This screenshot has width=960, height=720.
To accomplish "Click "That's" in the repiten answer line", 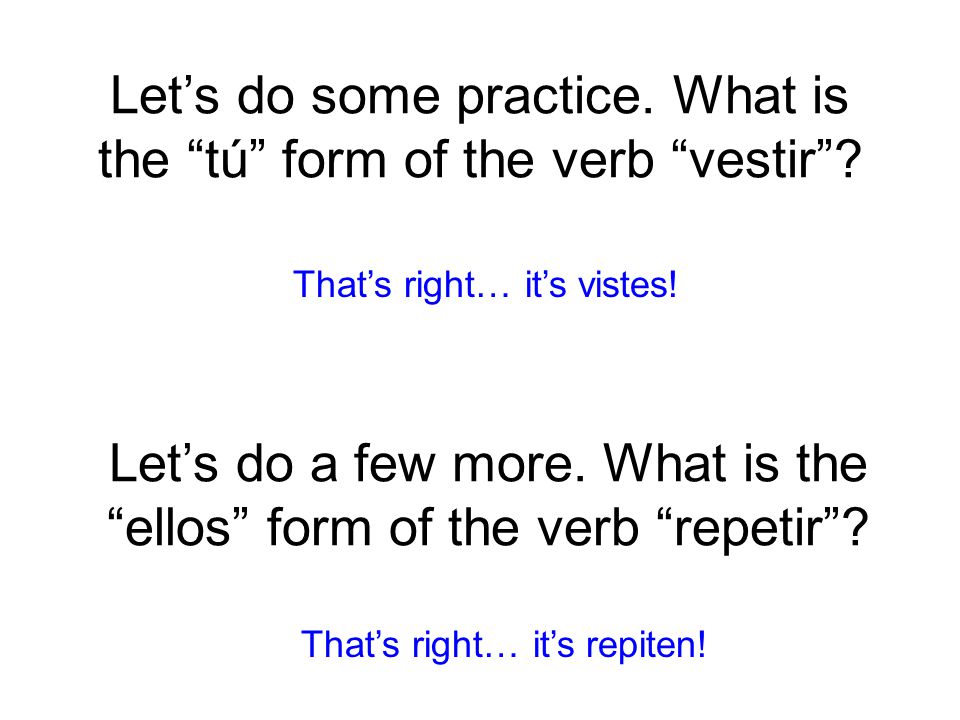I will coord(350,644).
